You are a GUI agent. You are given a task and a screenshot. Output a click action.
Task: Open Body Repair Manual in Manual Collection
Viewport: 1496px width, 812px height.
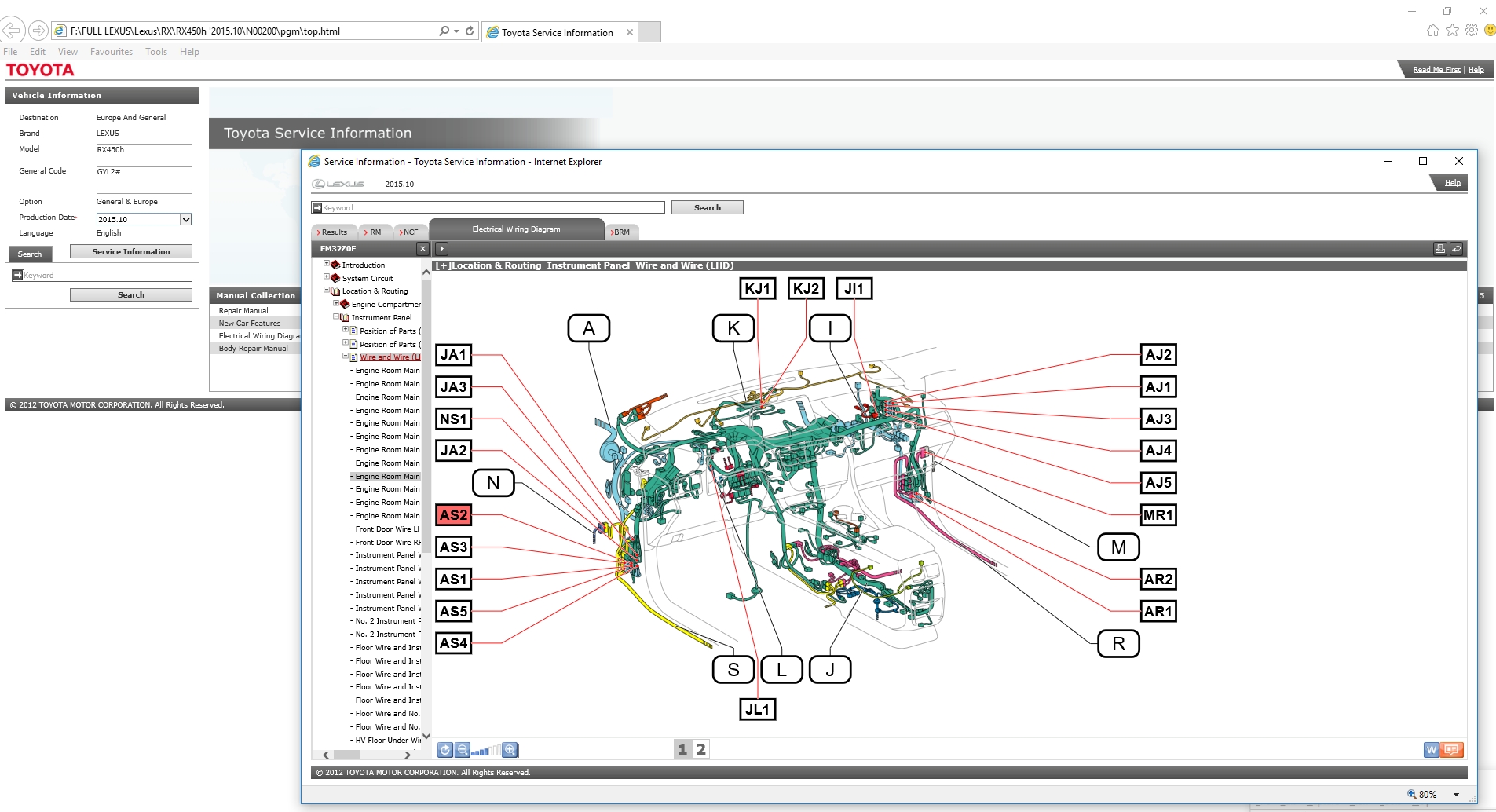253,349
